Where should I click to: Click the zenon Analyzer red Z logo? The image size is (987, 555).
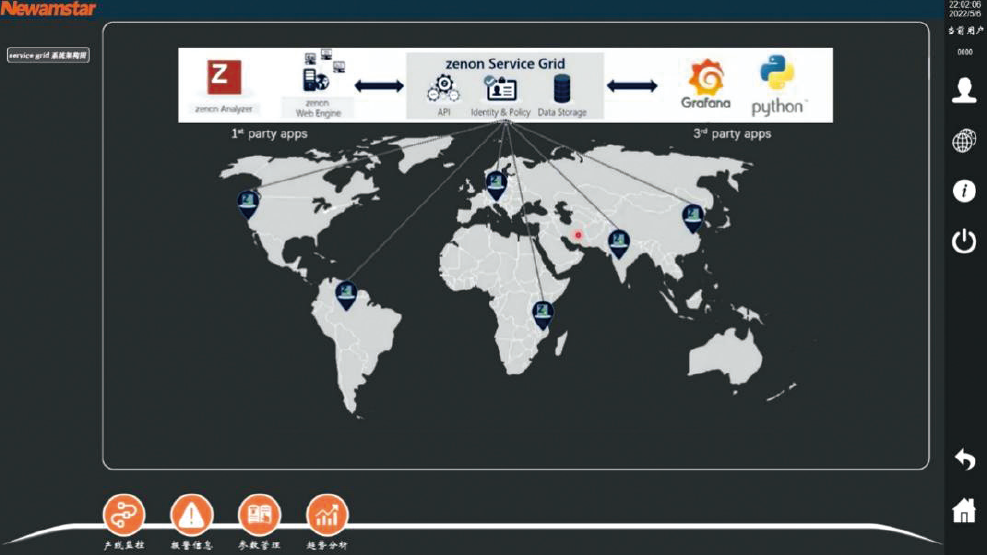pyautogui.click(x=224, y=77)
